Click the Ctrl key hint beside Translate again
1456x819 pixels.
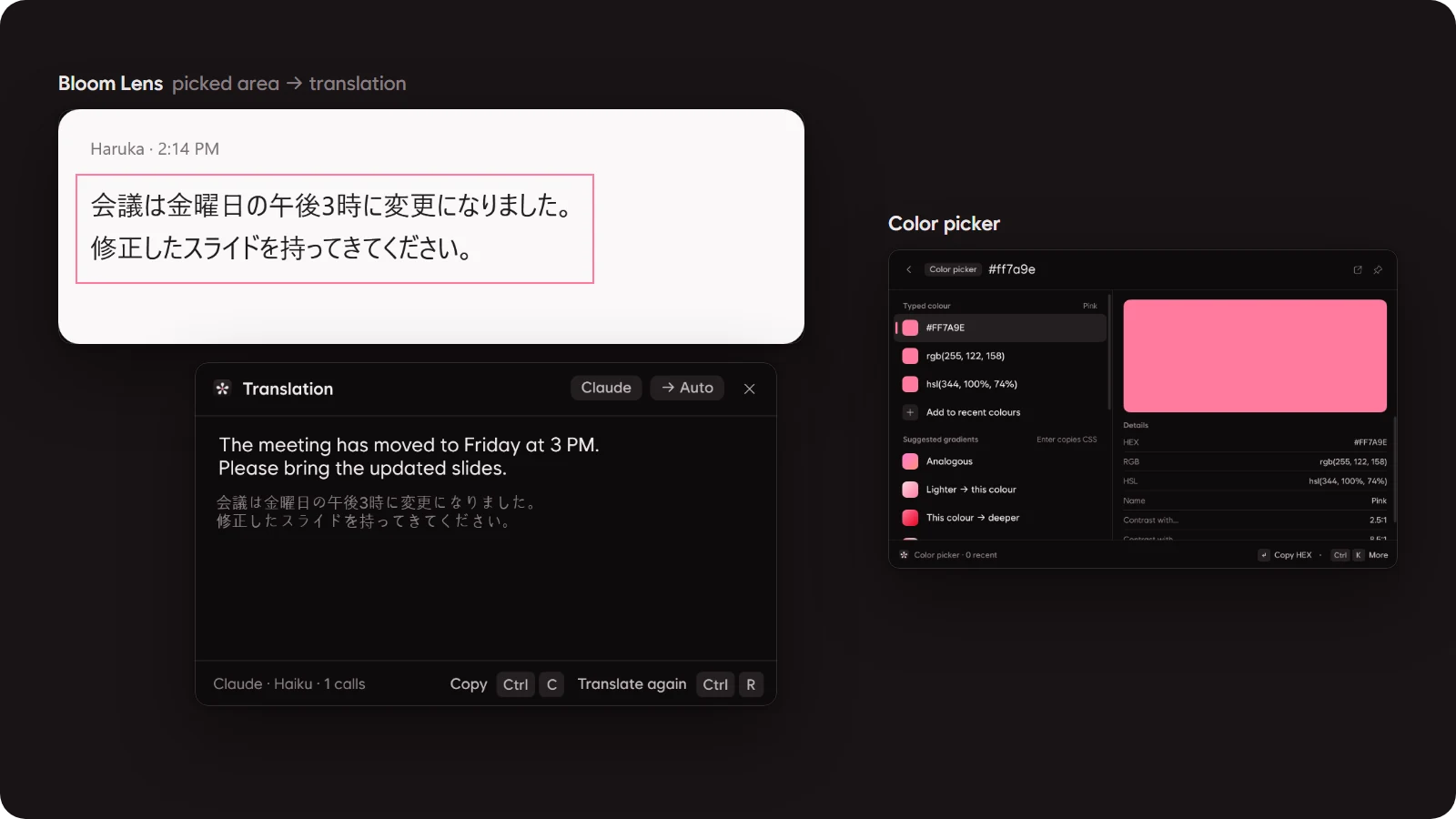(715, 684)
